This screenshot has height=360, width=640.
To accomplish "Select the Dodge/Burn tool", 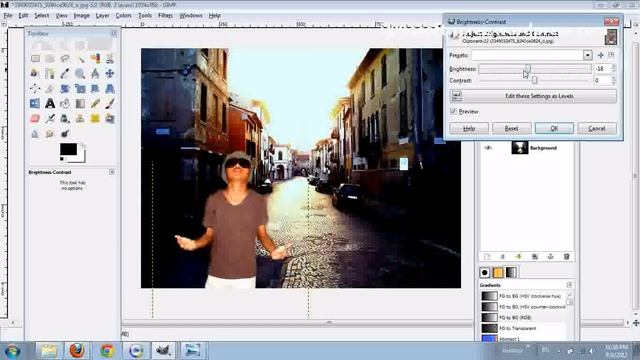I will coord(65,134).
